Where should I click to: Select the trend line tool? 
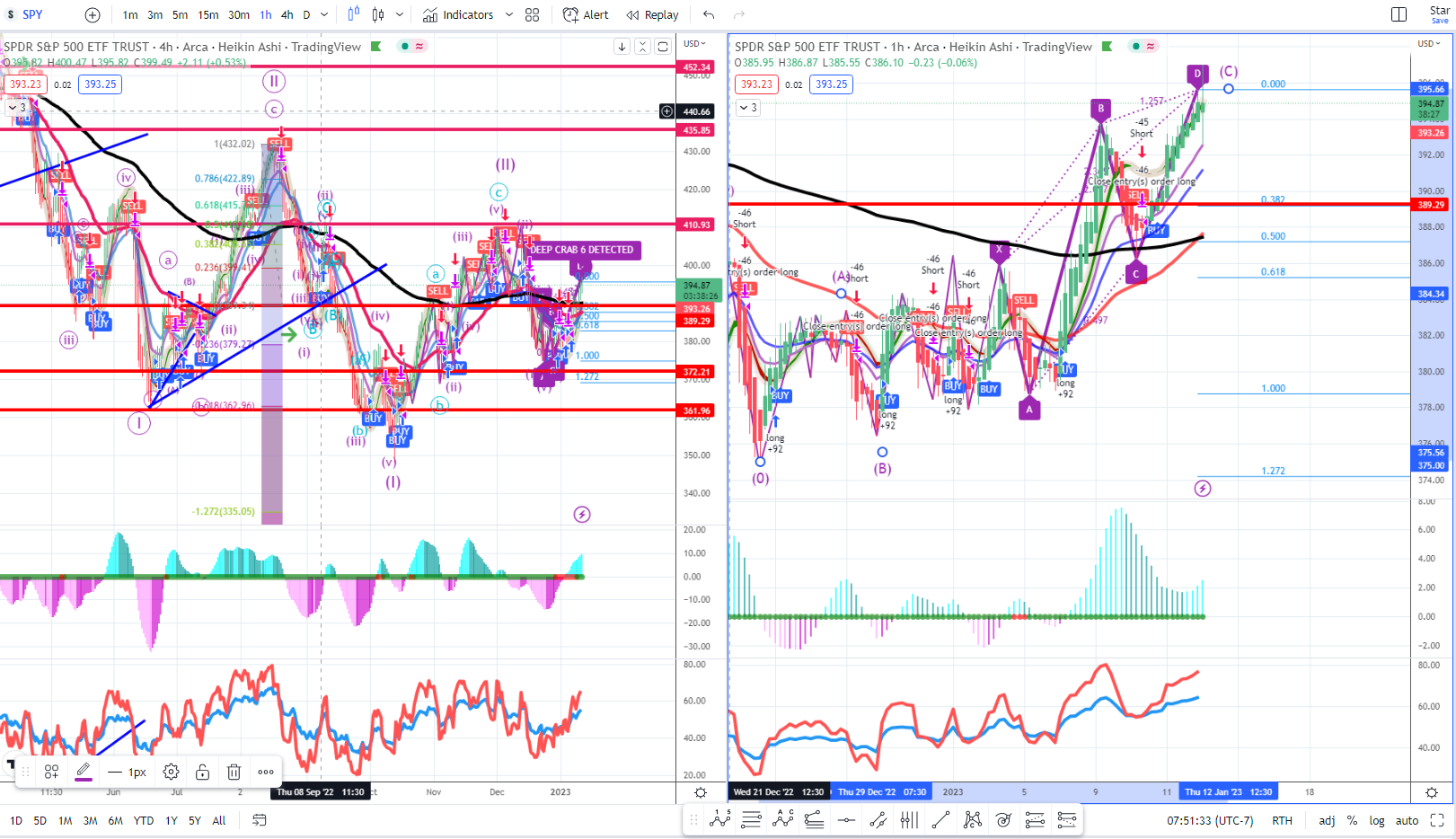[x=940, y=819]
